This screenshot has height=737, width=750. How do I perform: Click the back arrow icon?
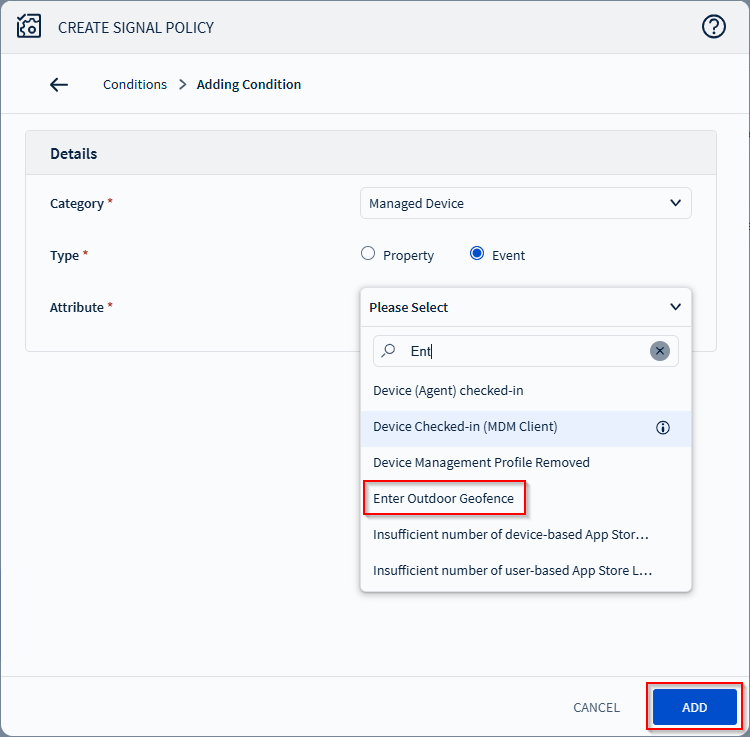pyautogui.click(x=59, y=85)
